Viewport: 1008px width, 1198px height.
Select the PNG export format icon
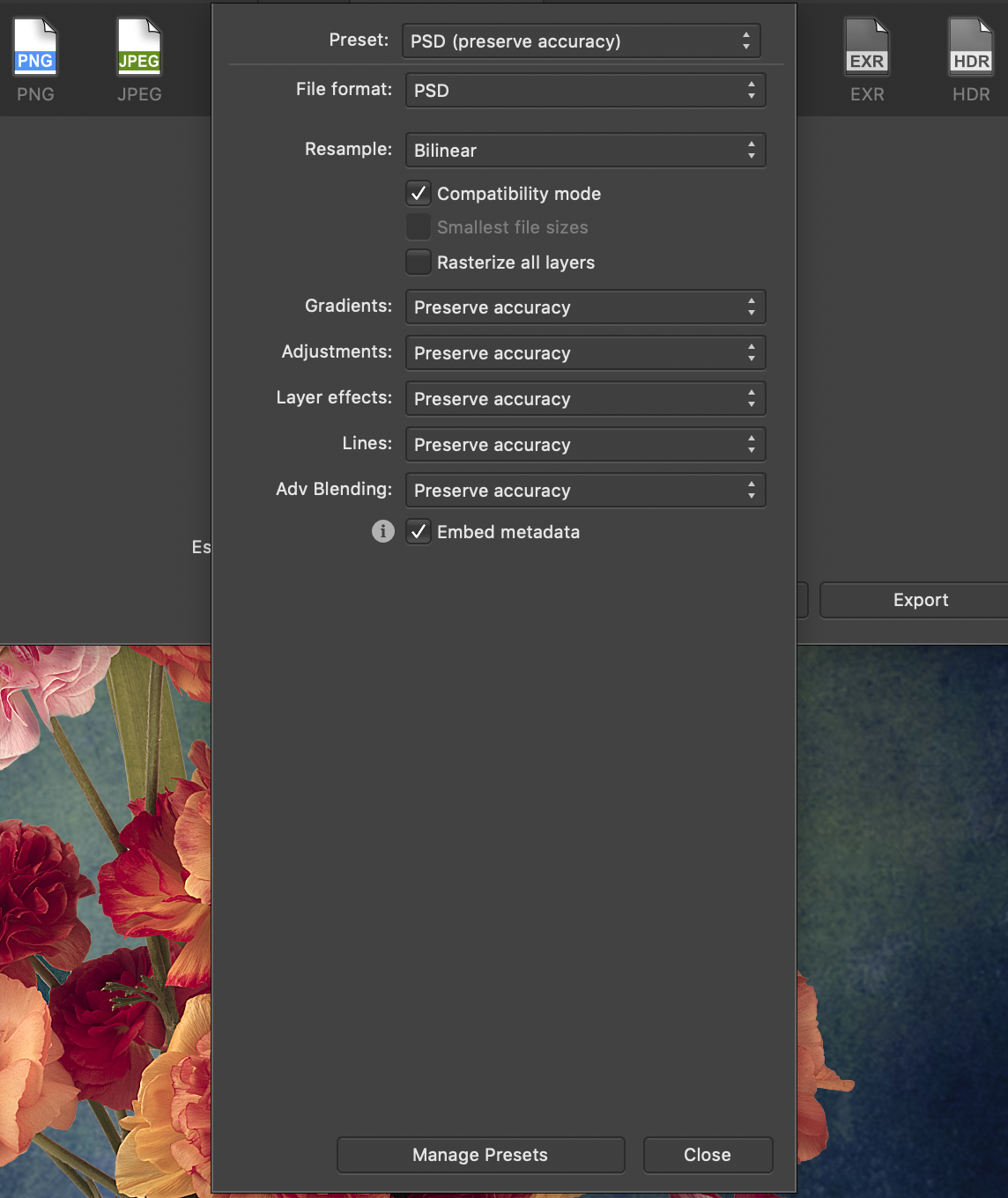(x=35, y=48)
